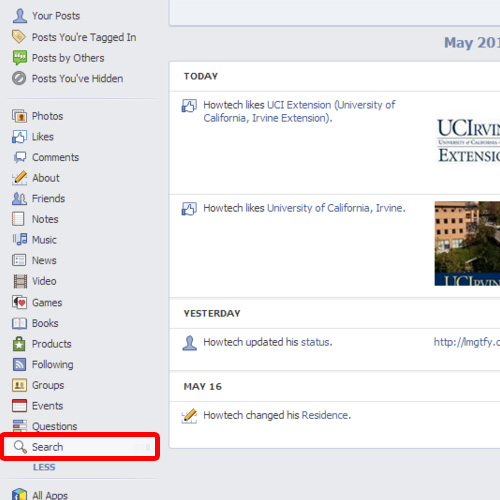Image resolution: width=500 pixels, height=500 pixels.
Task: Click the Groups icon in sidebar
Action: (19, 385)
